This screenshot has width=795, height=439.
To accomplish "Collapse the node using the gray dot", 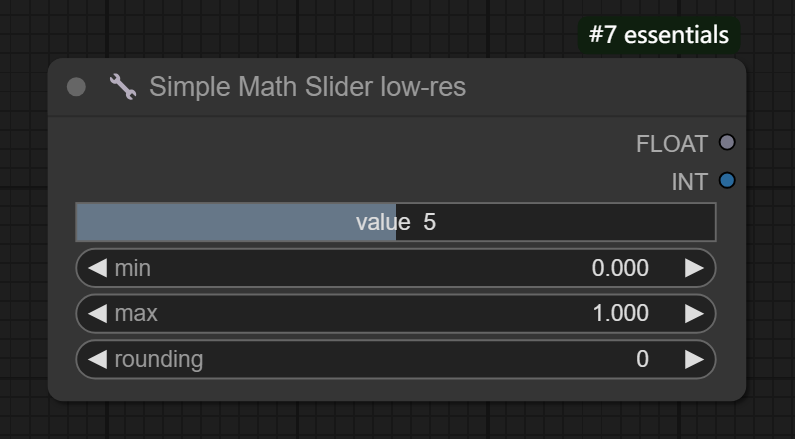I will [x=76, y=87].
